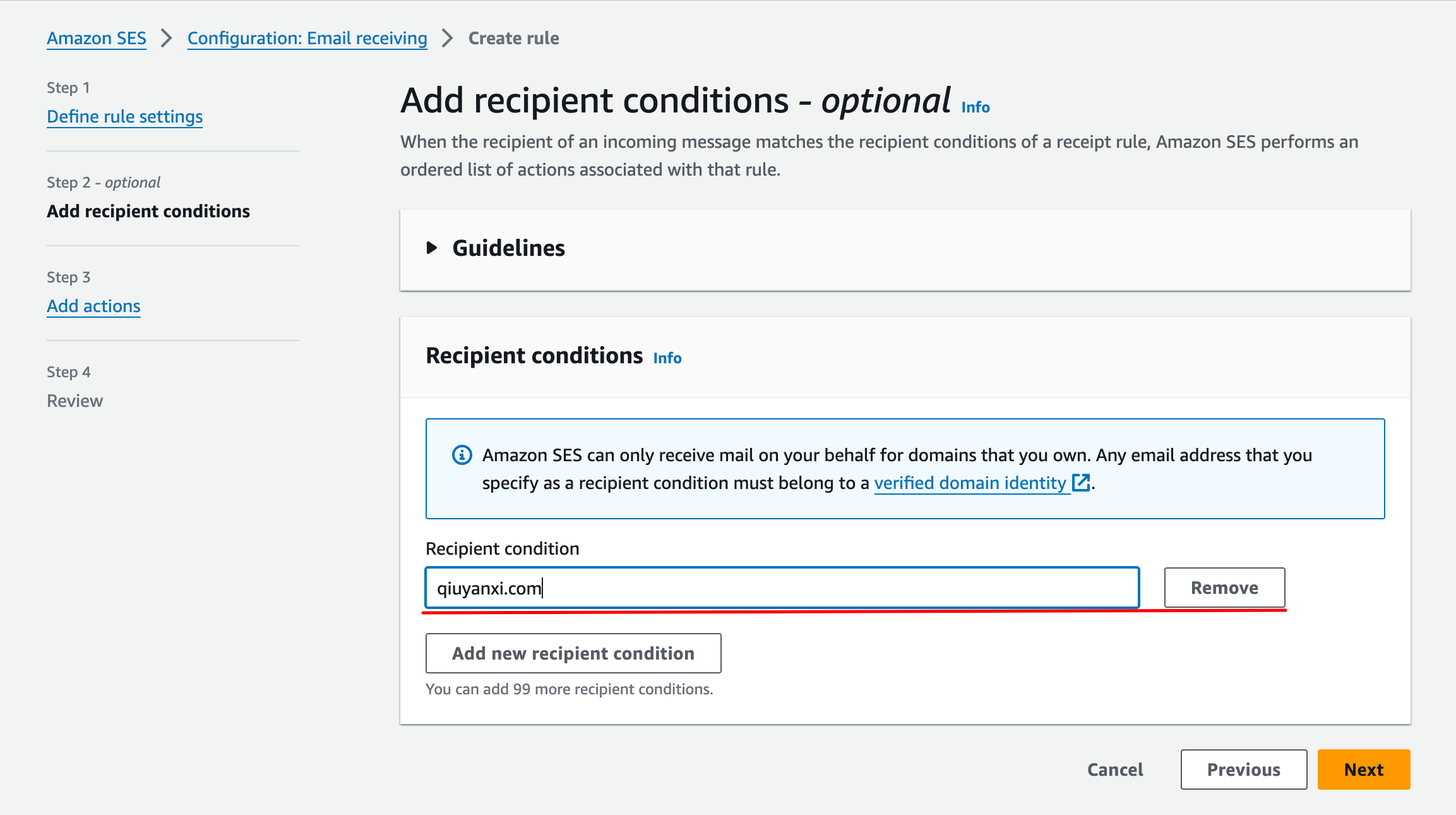Proceed with the orange Next button
The width and height of the screenshot is (1456, 815).
[x=1364, y=770]
